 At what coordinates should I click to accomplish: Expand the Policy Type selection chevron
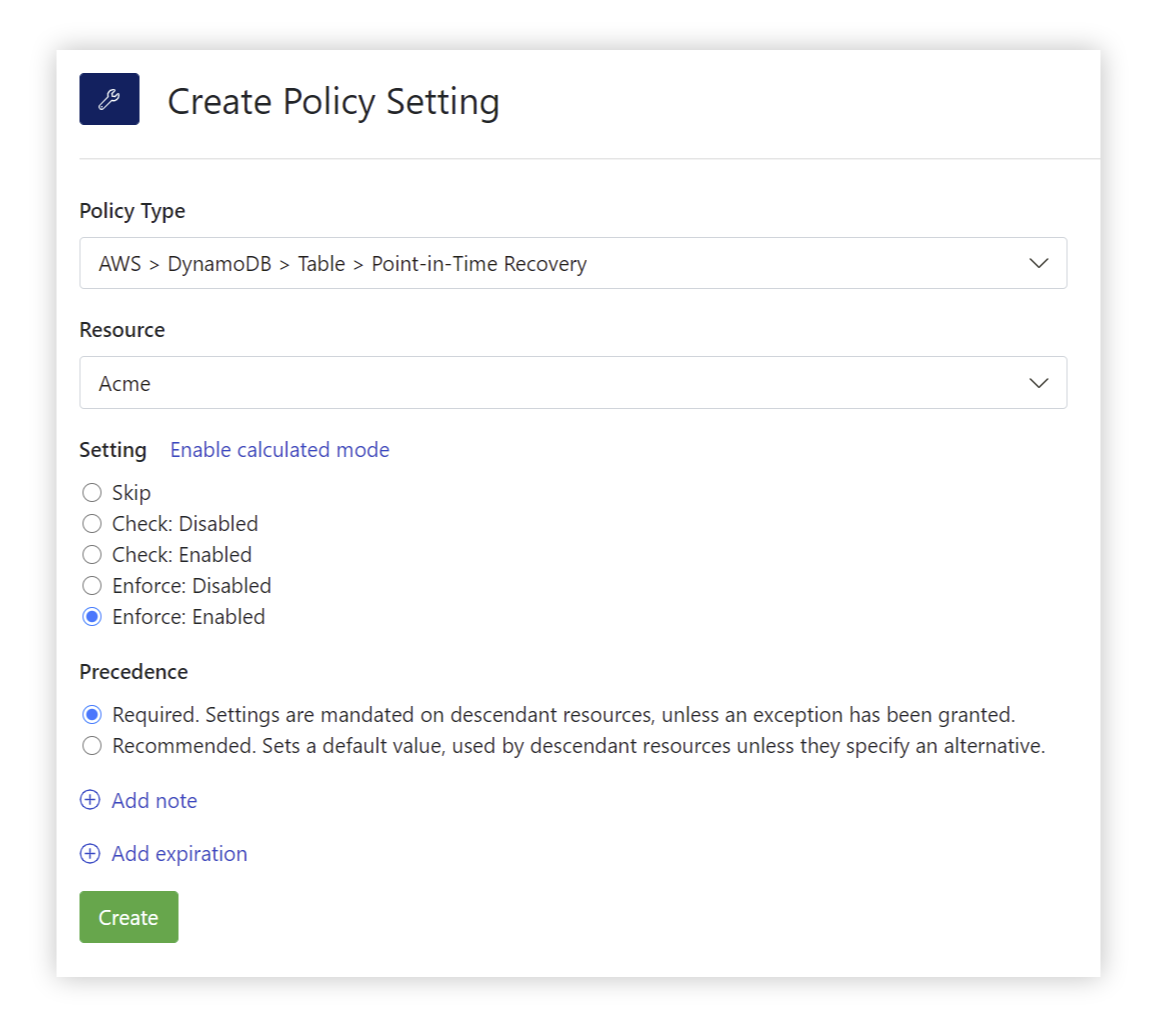pyautogui.click(x=1038, y=263)
